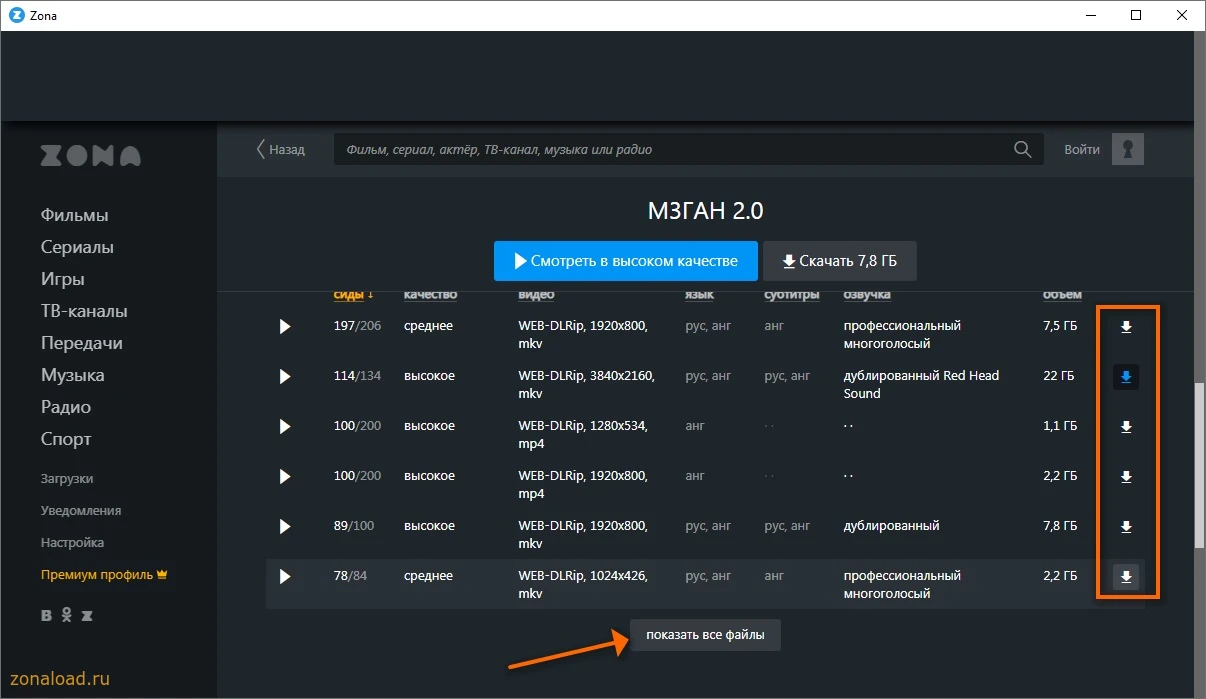Play the 7,5 ГБ 197/206 seeds row

[x=285, y=326]
